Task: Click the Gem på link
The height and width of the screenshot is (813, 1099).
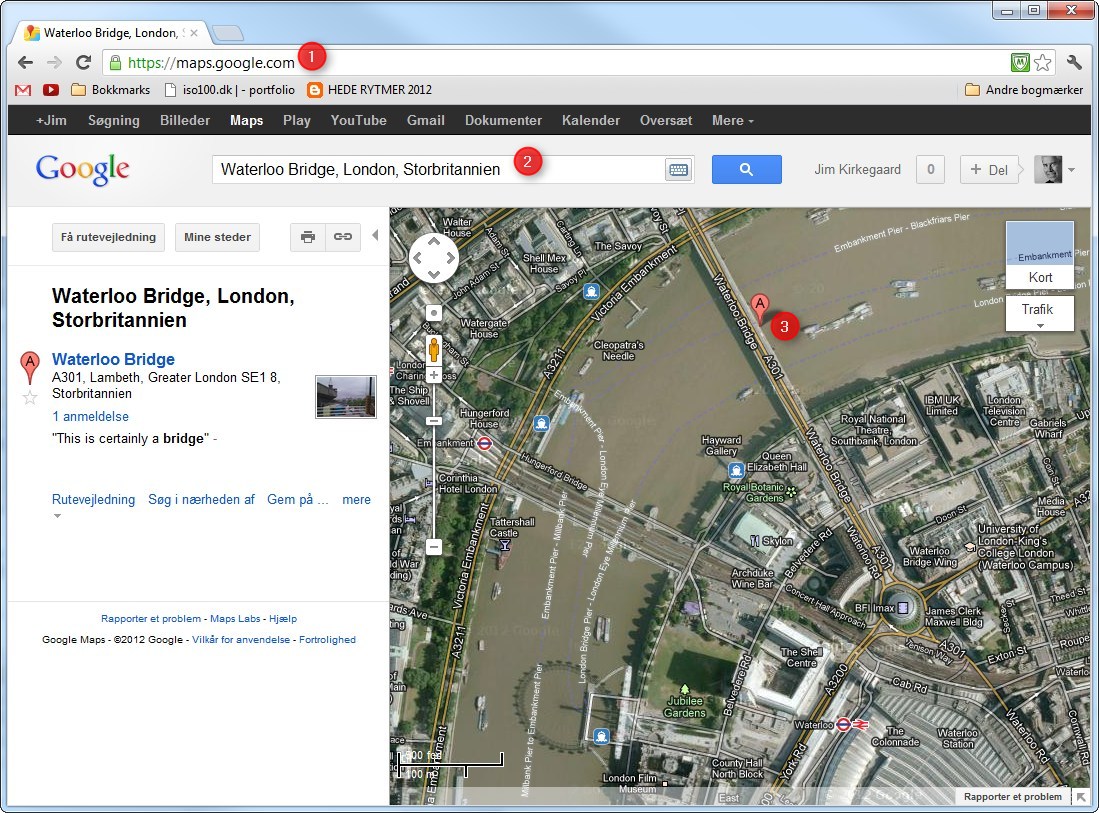Action: point(297,500)
